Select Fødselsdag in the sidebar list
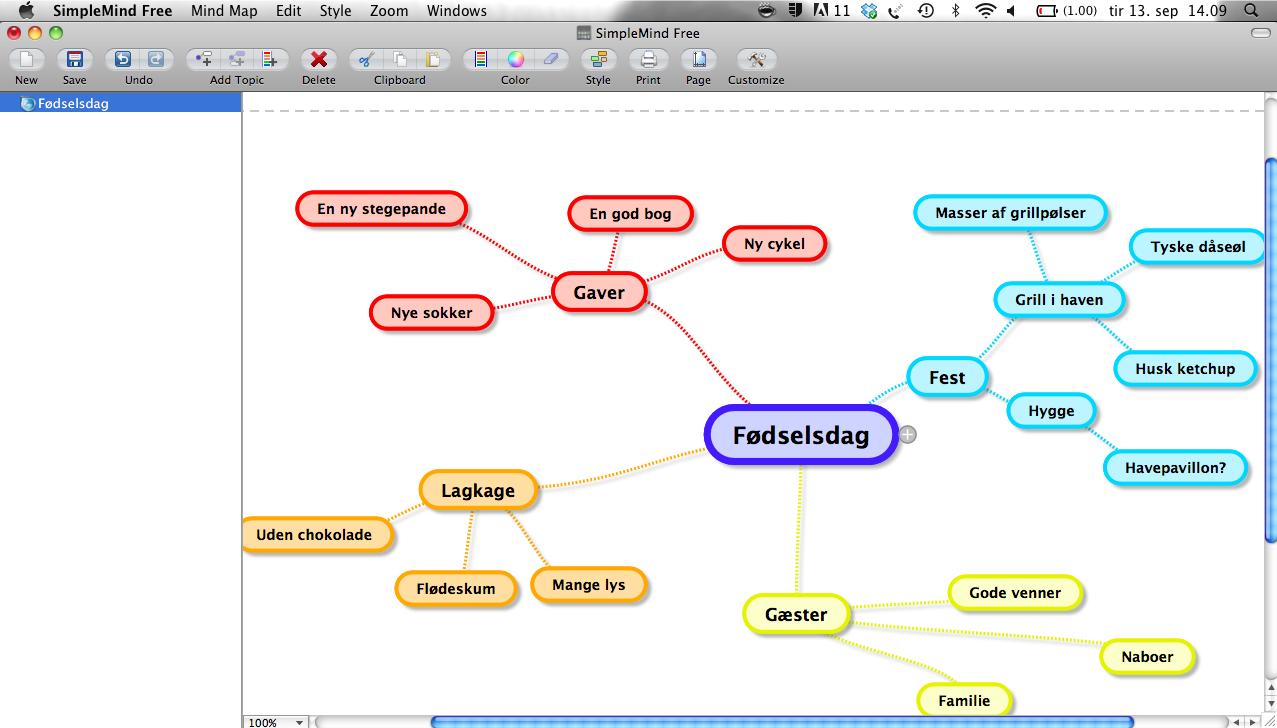Screen dimensions: 1277x728 120,103
